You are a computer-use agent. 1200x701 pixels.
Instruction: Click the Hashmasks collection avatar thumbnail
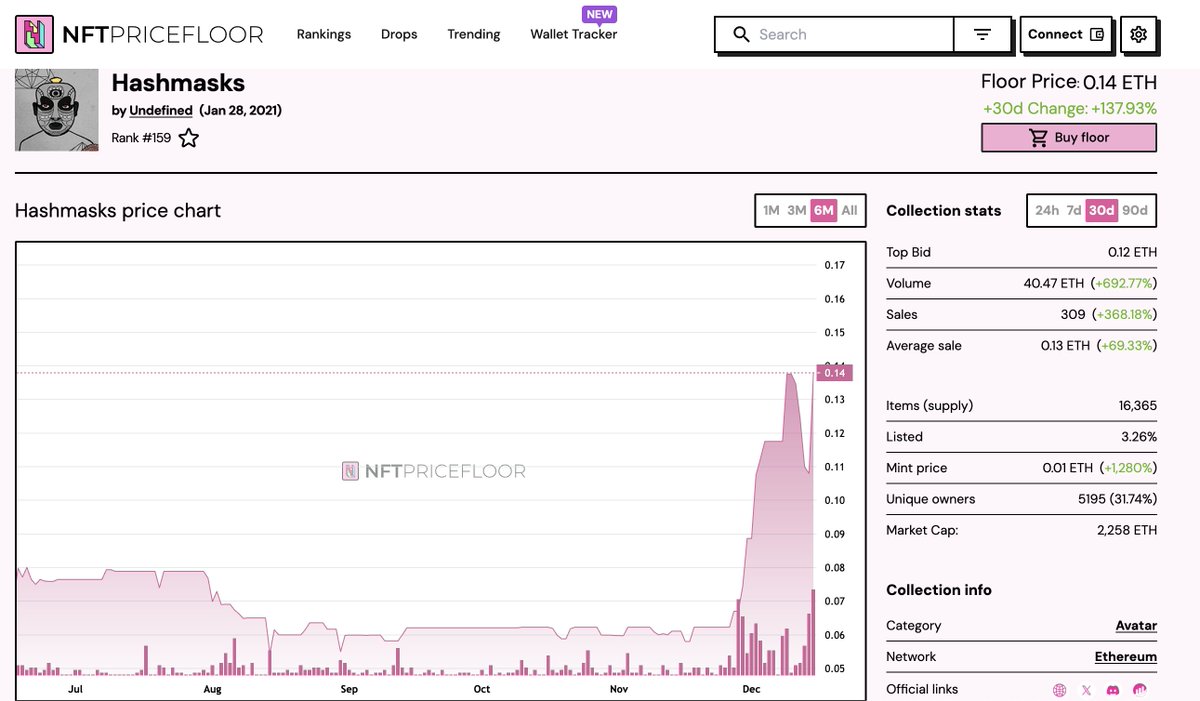56,110
